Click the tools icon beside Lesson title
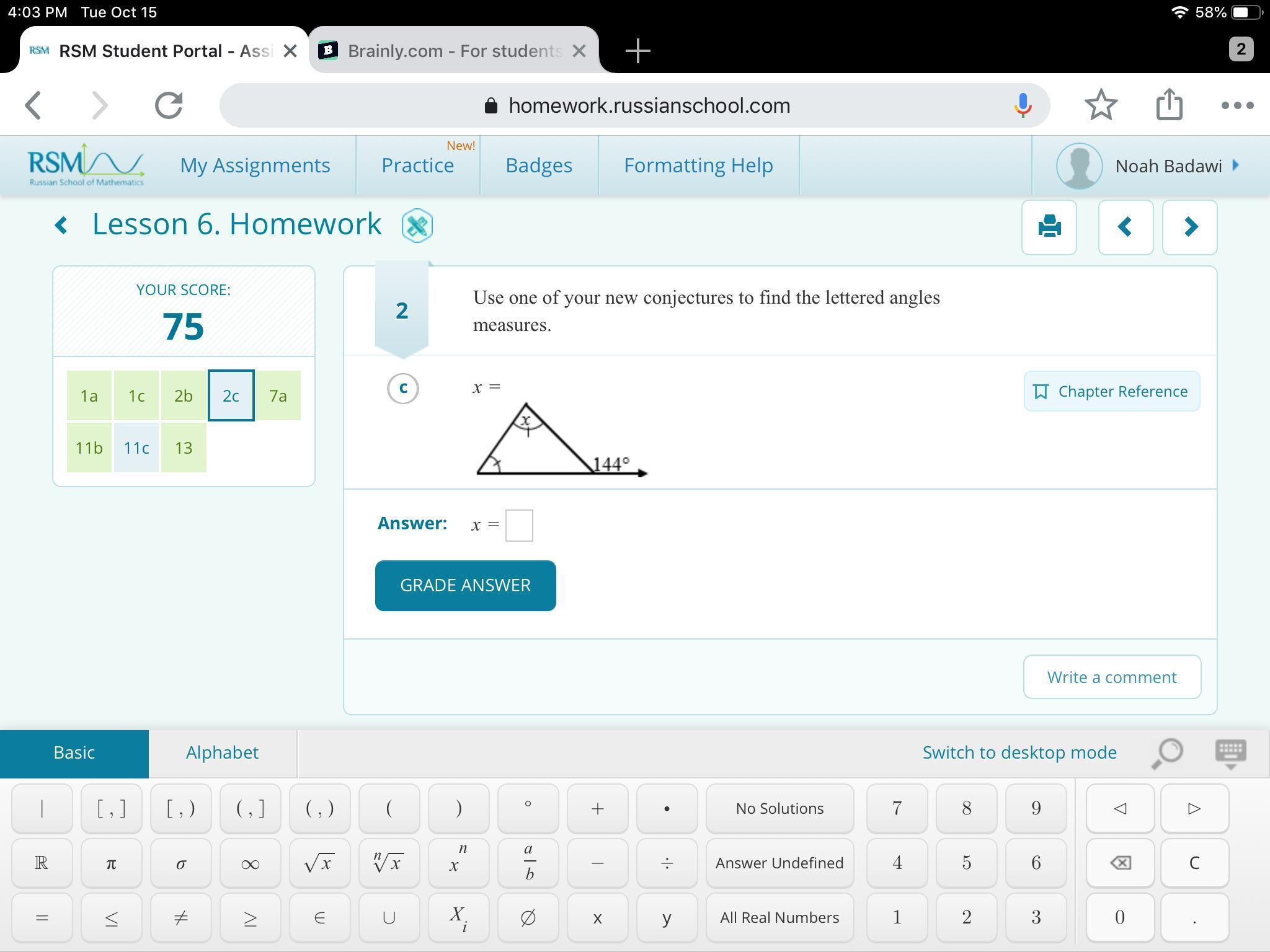The image size is (1270, 952). click(417, 226)
